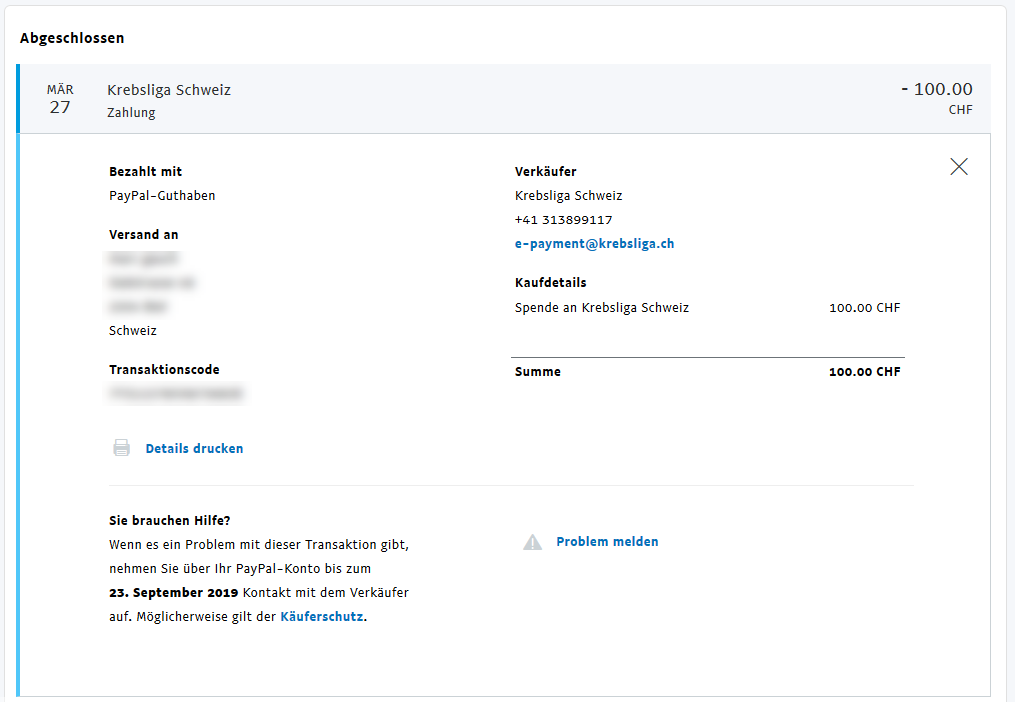Image resolution: width=1015 pixels, height=702 pixels.
Task: Select the Summe 100.00 CHF amount
Action: coord(864,372)
